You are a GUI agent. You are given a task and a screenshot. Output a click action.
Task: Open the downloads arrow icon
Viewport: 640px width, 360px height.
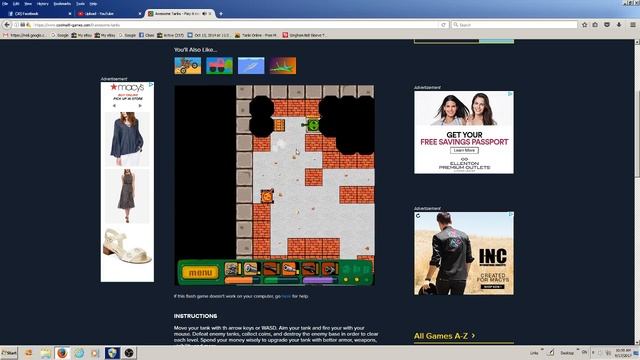tap(619, 25)
